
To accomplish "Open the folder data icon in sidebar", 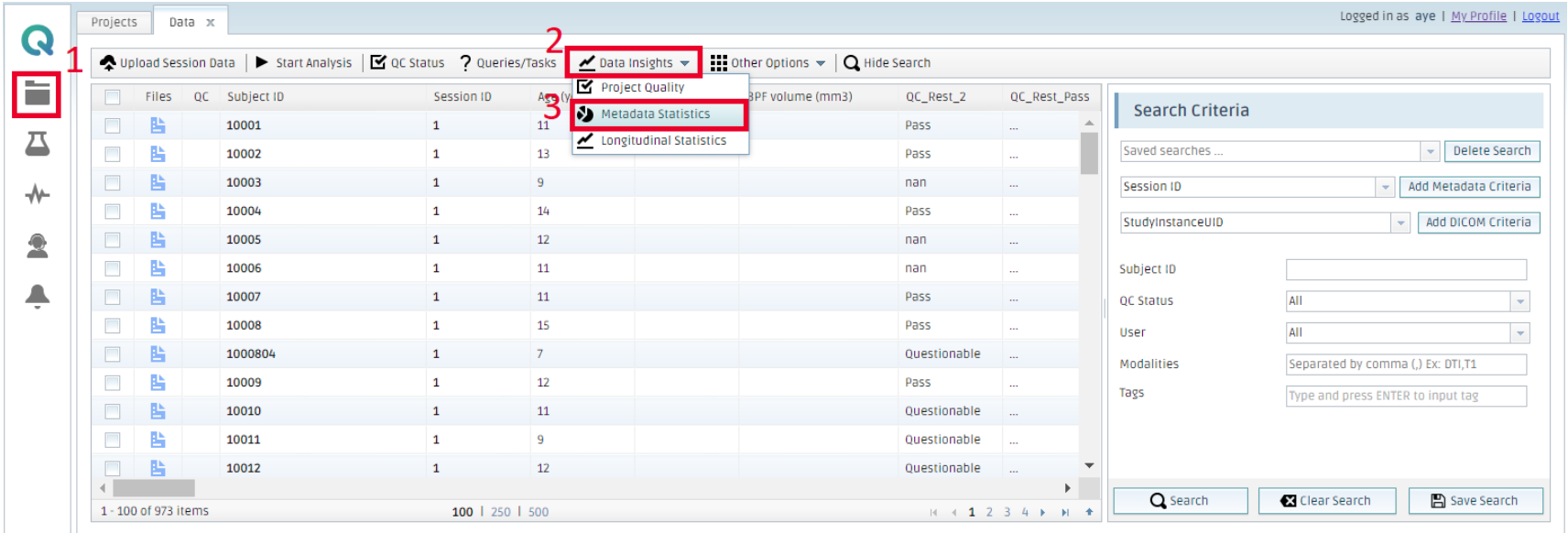I will pyautogui.click(x=37, y=93).
